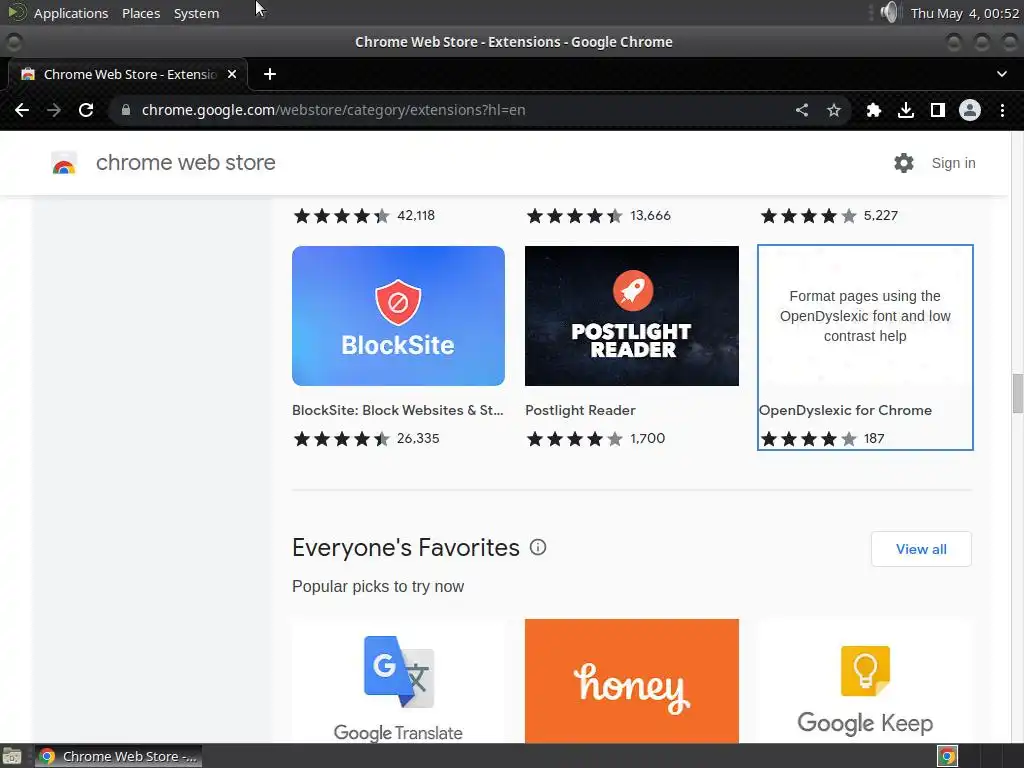Open the Places menu
This screenshot has height=768, width=1024.
[x=141, y=13]
